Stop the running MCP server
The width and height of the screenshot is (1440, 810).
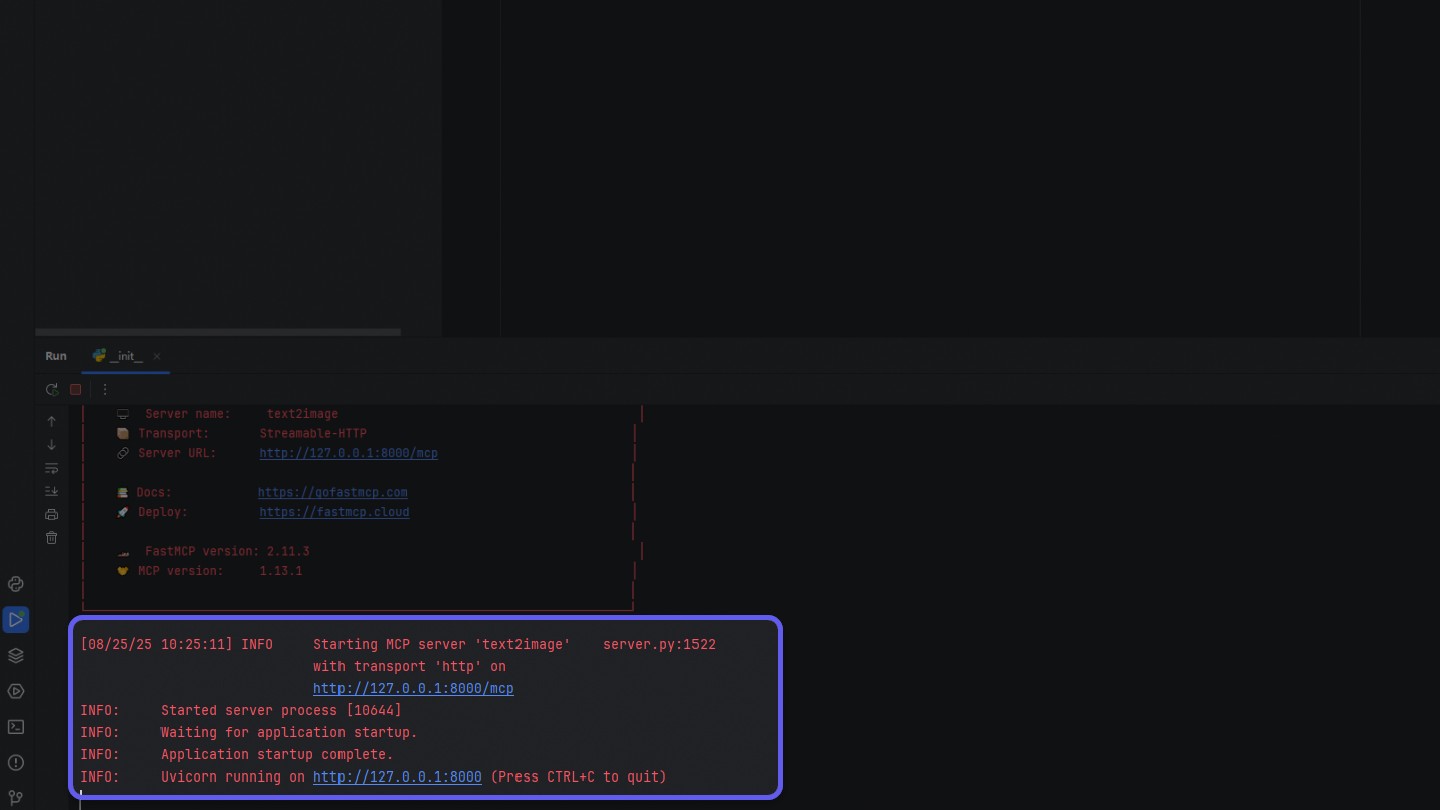tap(75, 389)
